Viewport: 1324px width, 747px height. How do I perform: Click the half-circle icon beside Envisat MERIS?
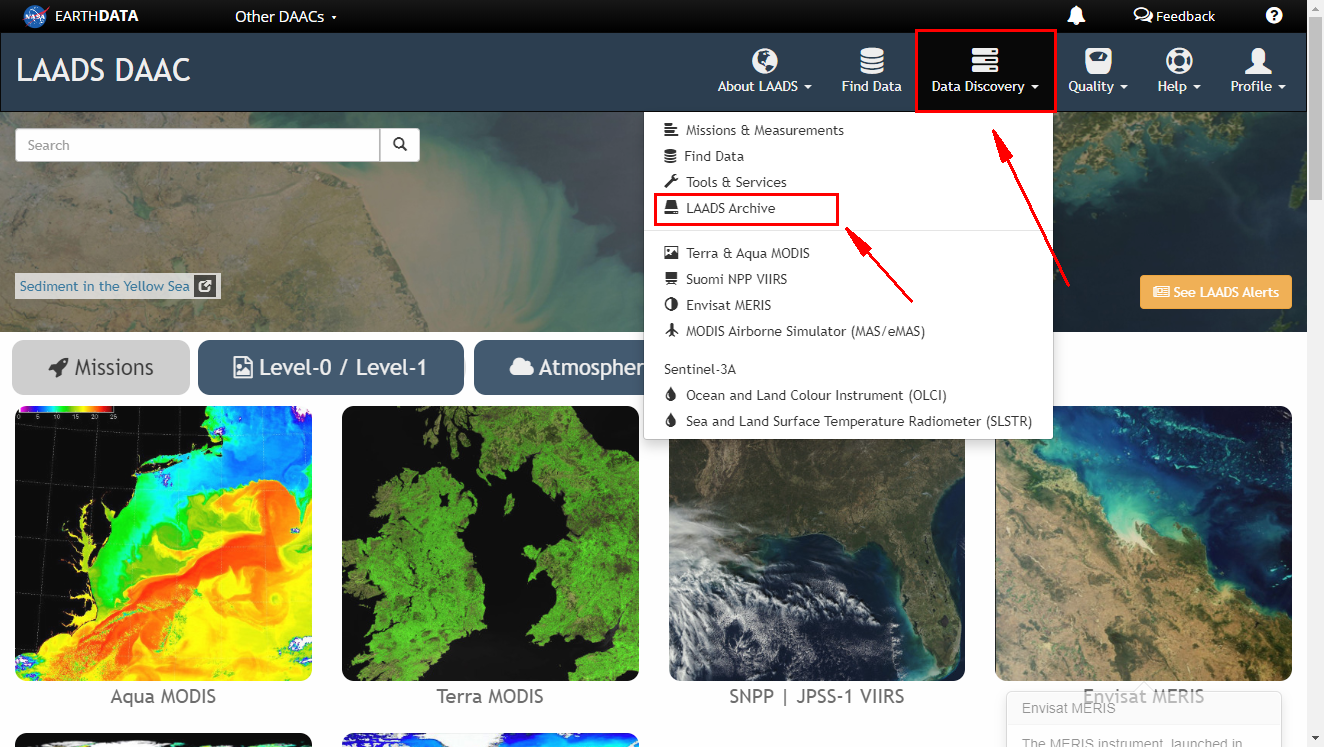click(x=671, y=305)
